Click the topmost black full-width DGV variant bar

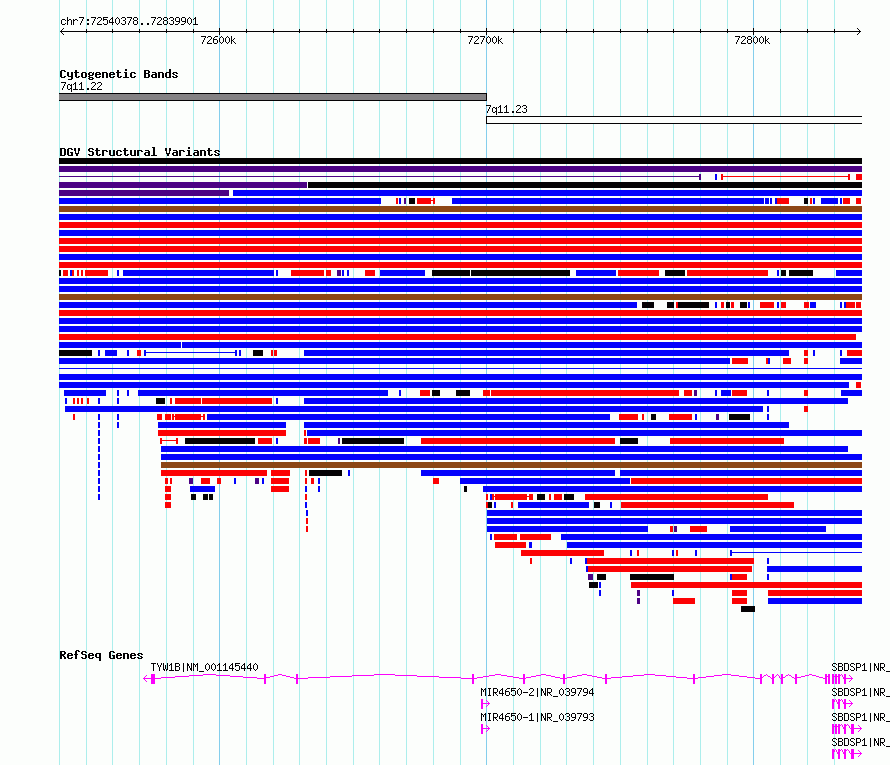(460, 161)
